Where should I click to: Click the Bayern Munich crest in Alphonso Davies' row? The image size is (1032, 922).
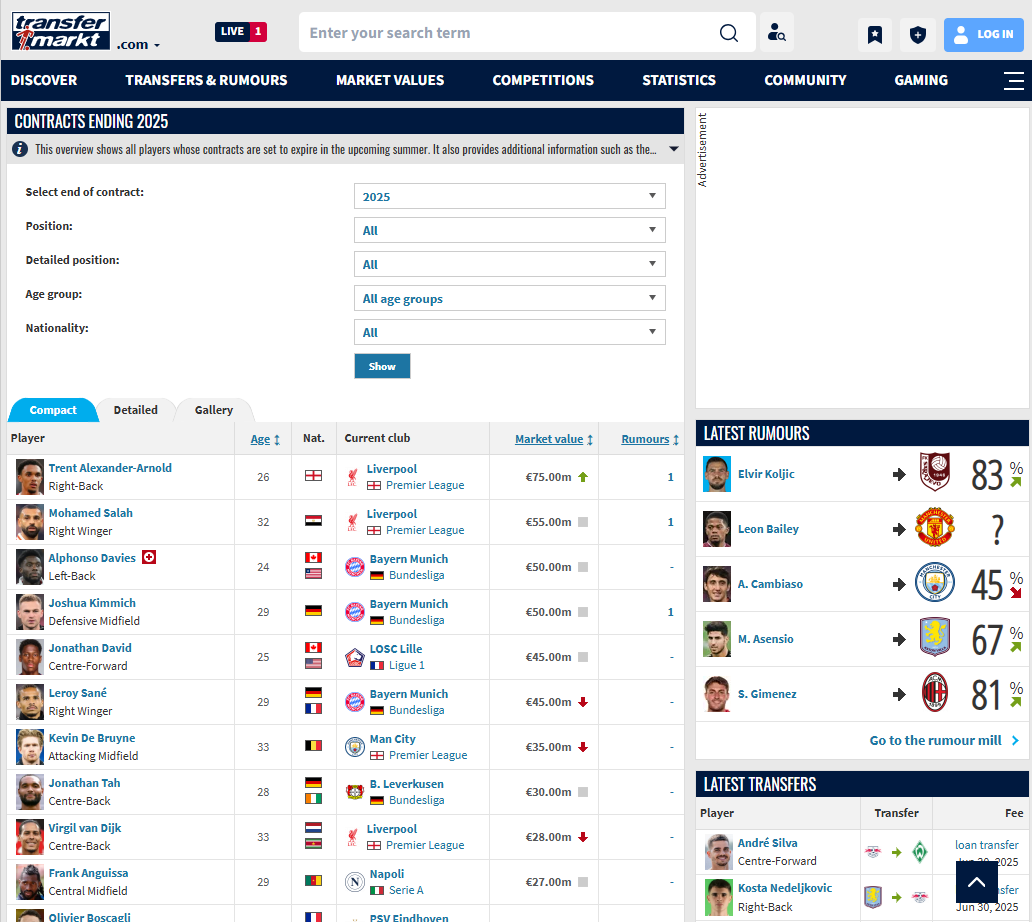click(x=355, y=567)
